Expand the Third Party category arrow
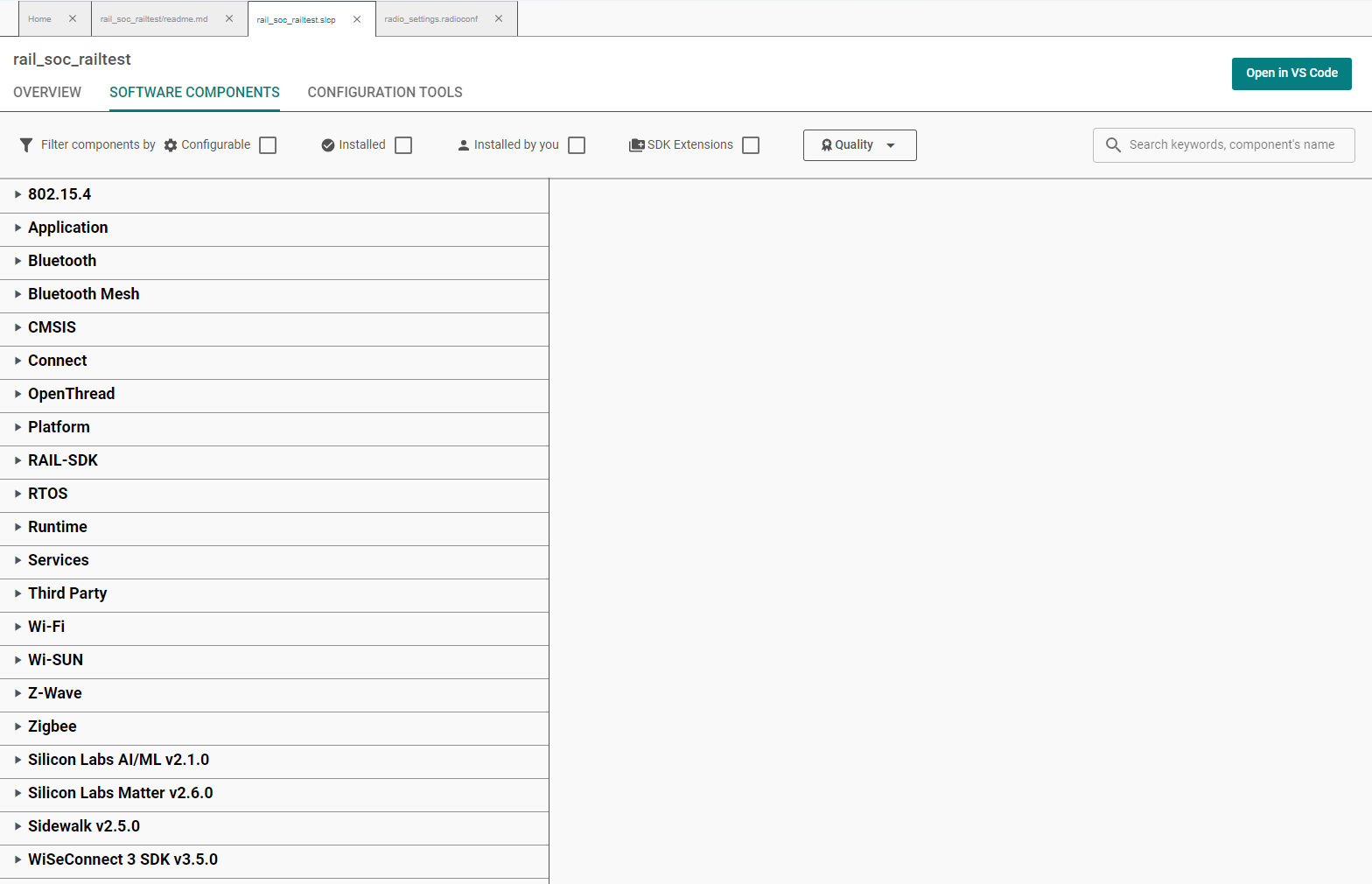 tap(17, 593)
